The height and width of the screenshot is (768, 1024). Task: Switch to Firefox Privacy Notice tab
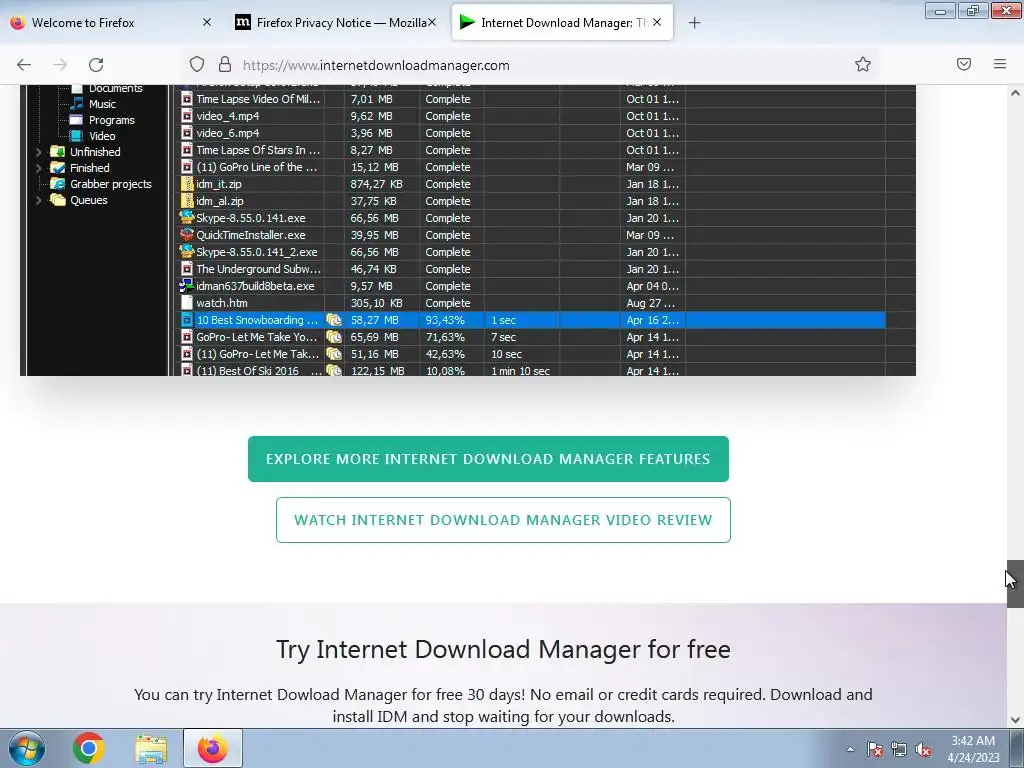coord(335,23)
